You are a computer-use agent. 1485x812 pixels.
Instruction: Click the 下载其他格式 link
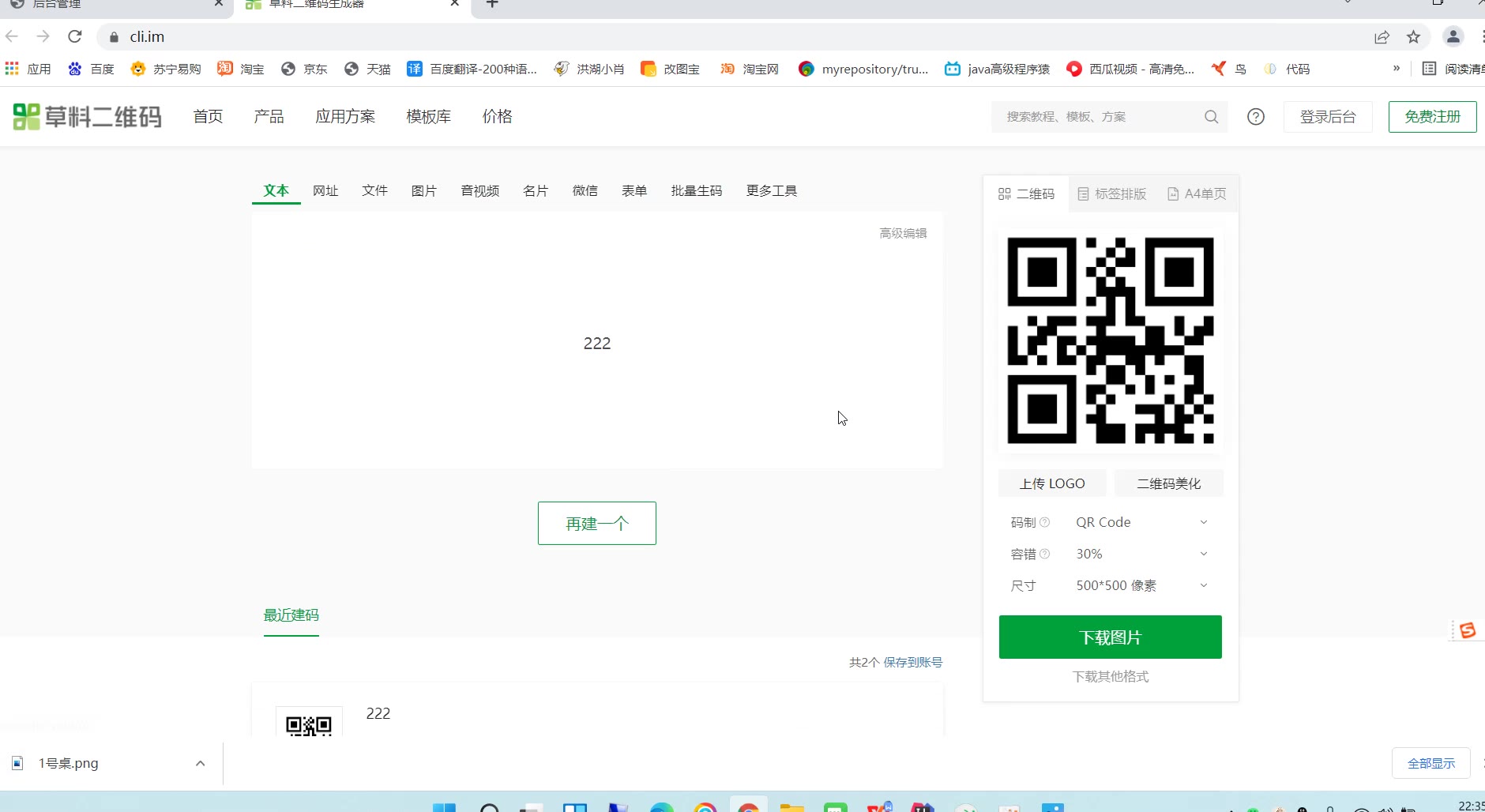click(1111, 676)
